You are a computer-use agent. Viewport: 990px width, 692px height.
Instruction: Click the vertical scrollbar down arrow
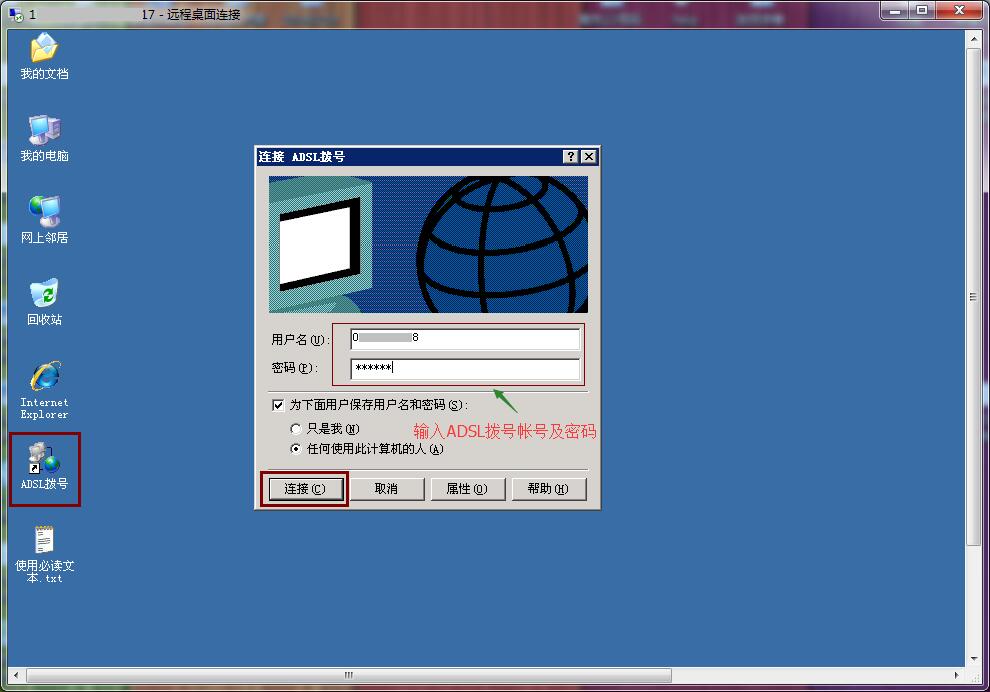(x=973, y=659)
